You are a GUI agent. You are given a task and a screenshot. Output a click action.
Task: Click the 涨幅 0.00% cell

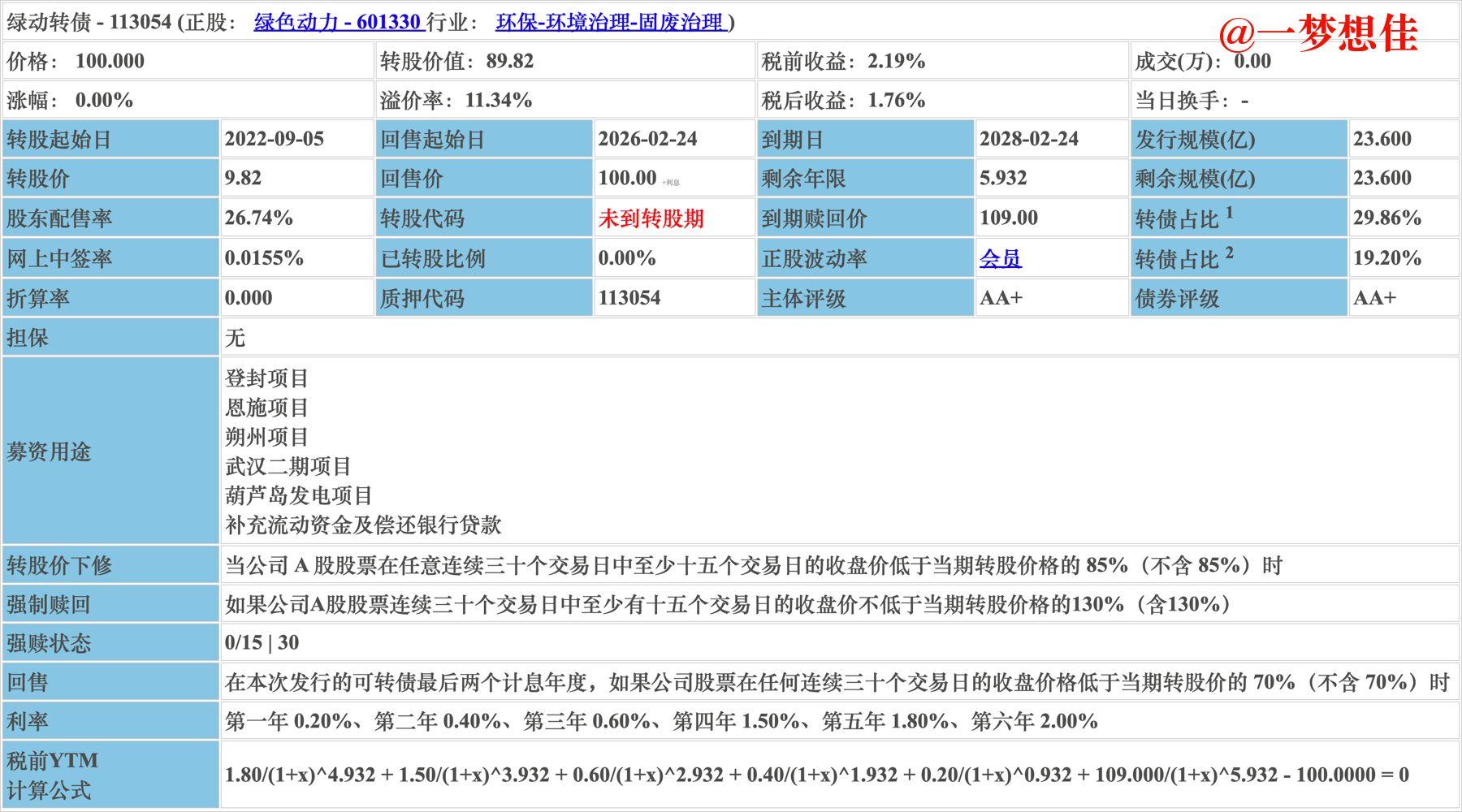click(188, 100)
